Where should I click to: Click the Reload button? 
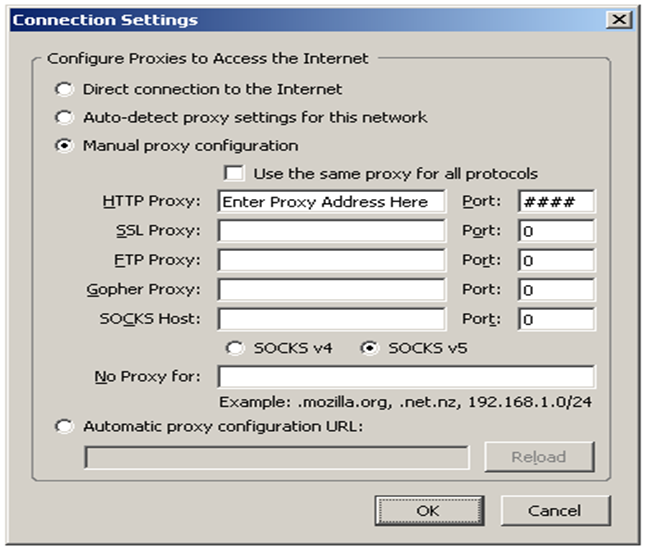(x=539, y=457)
